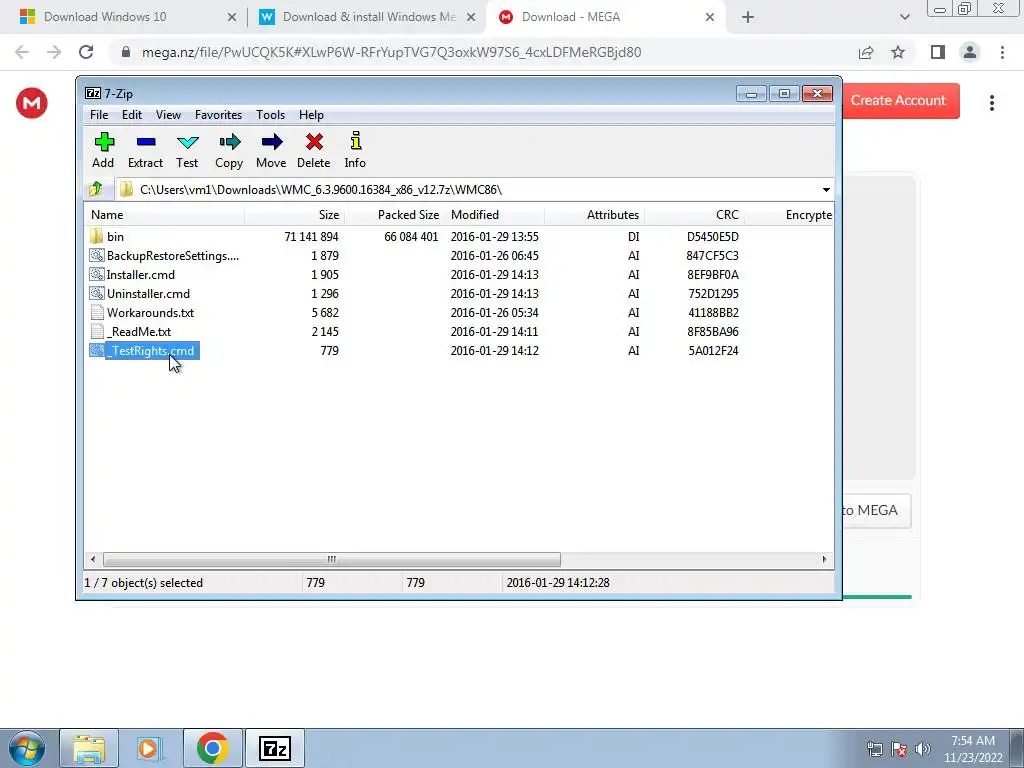Open the Edit menu in 7-Zip
This screenshot has width=1024, height=768.
131,115
